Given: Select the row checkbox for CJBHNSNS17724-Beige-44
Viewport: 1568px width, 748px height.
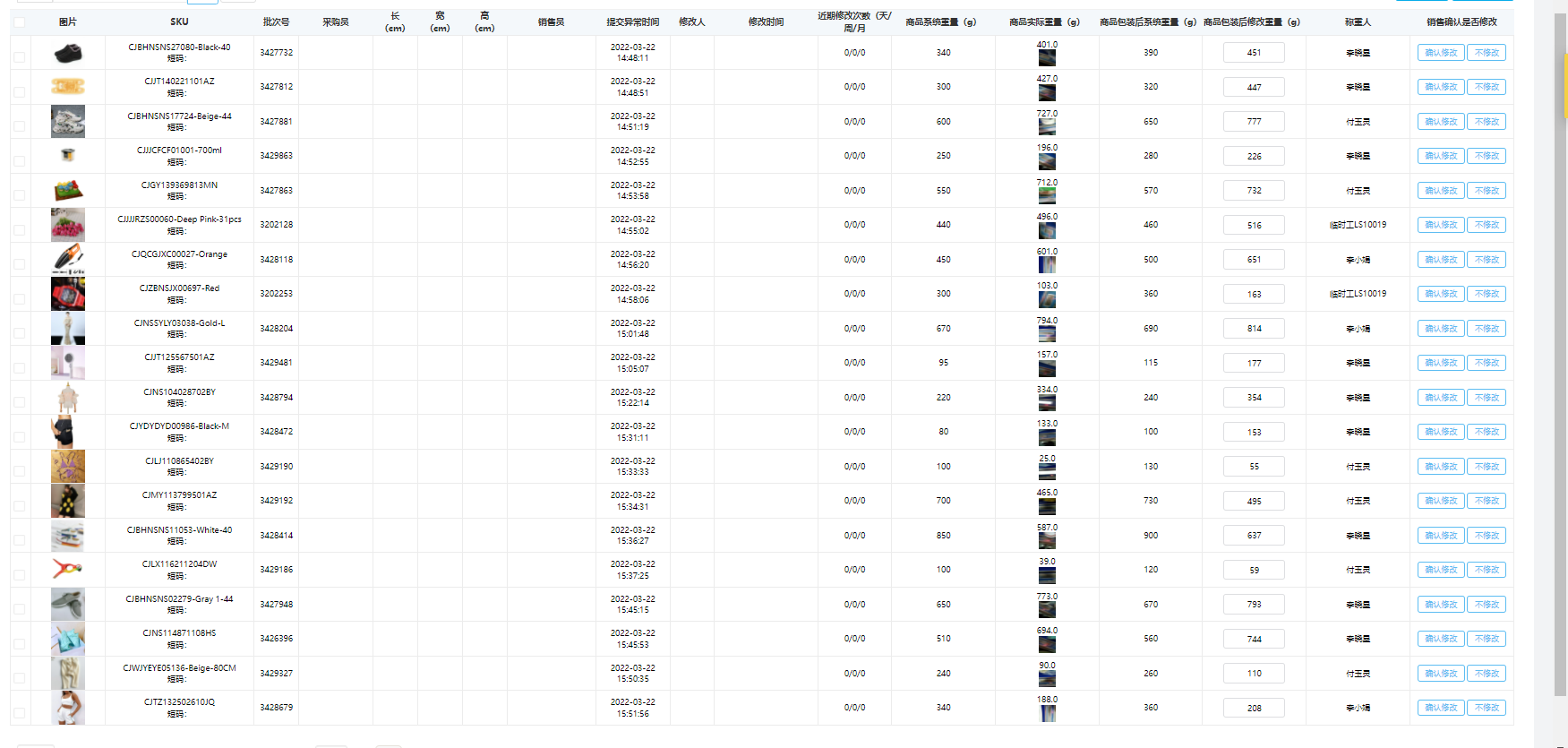Looking at the screenshot, I should [x=19, y=126].
